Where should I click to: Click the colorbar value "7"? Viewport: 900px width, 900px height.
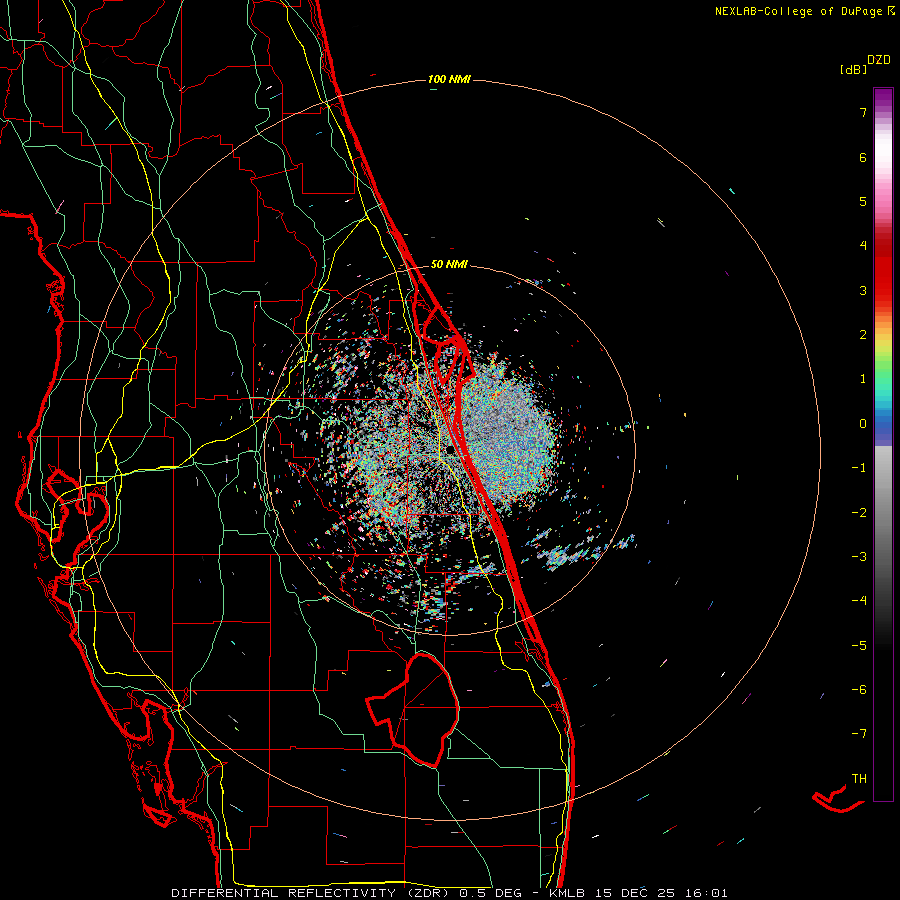click(x=863, y=112)
